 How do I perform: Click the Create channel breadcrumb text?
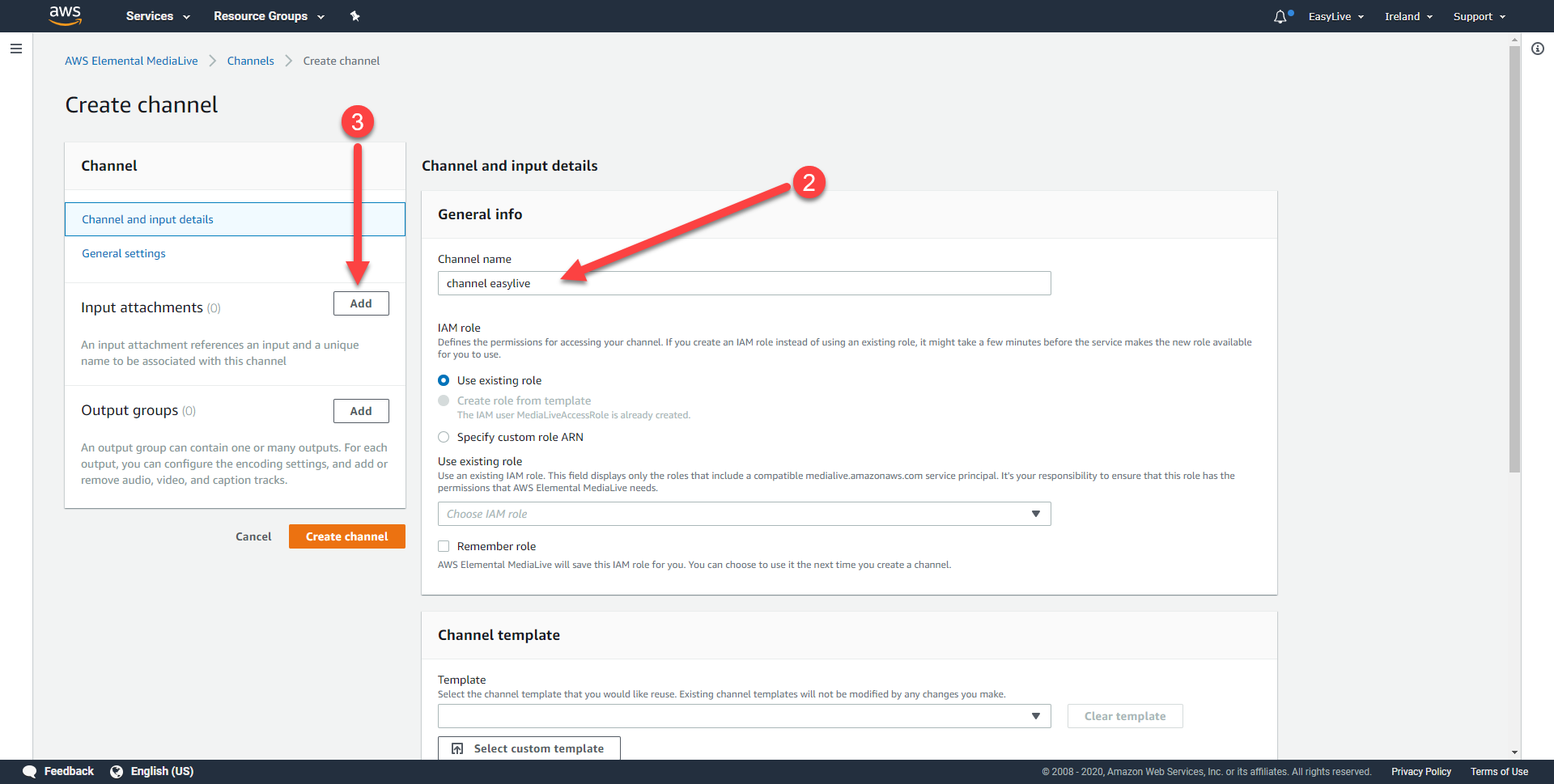[342, 61]
